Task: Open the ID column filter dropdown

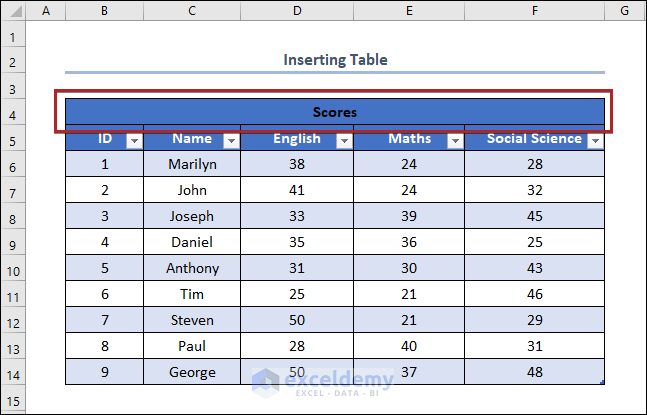Action: pyautogui.click(x=134, y=141)
